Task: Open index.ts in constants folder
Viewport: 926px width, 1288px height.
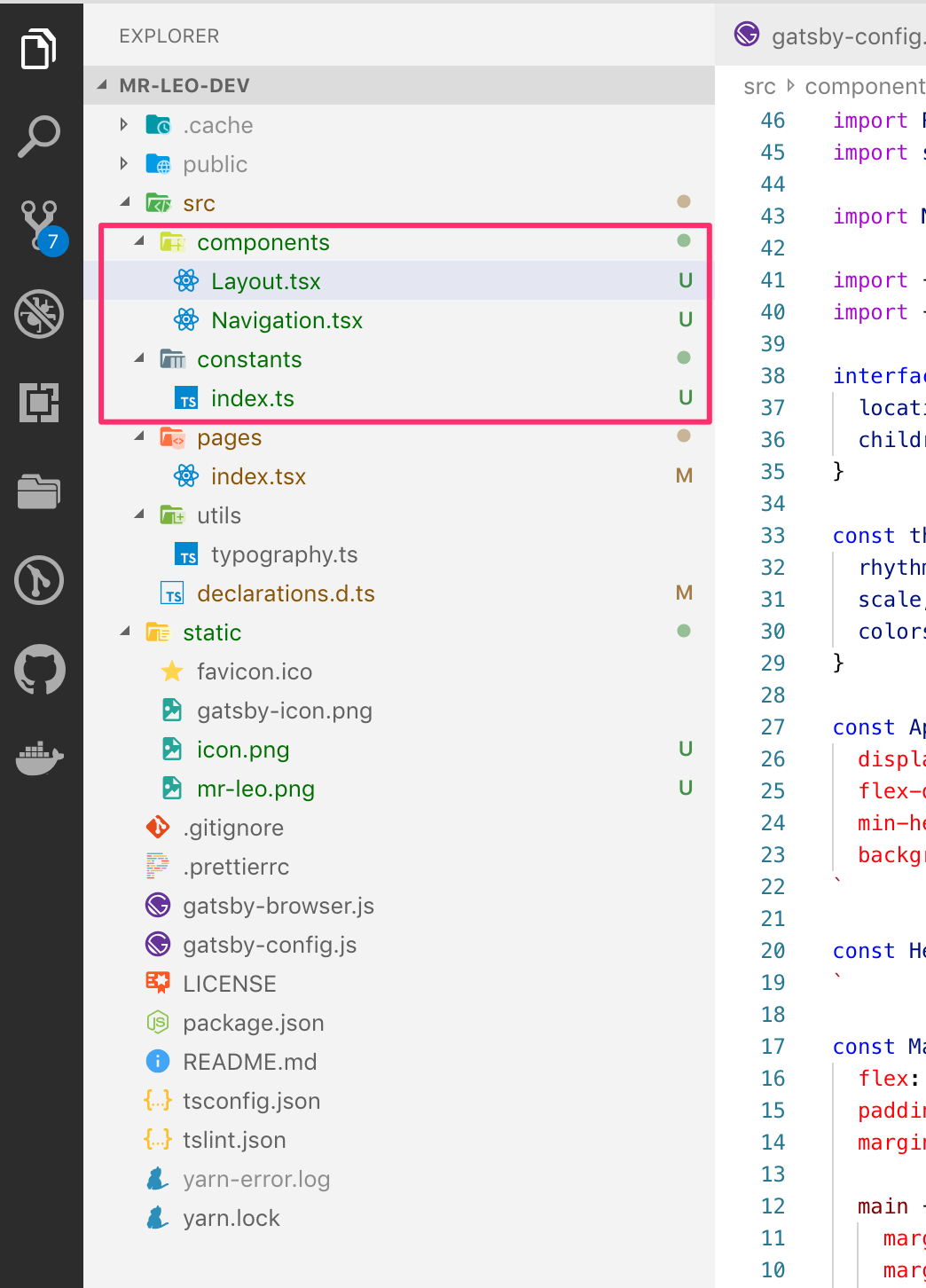Action: click(x=399, y=398)
